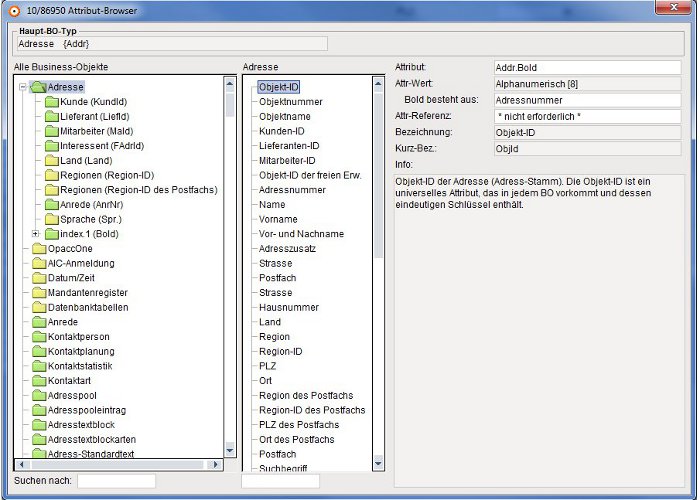This screenshot has height=500, width=700.
Task: Click down arrow of attribute list scrollbar
Action: click(378, 463)
